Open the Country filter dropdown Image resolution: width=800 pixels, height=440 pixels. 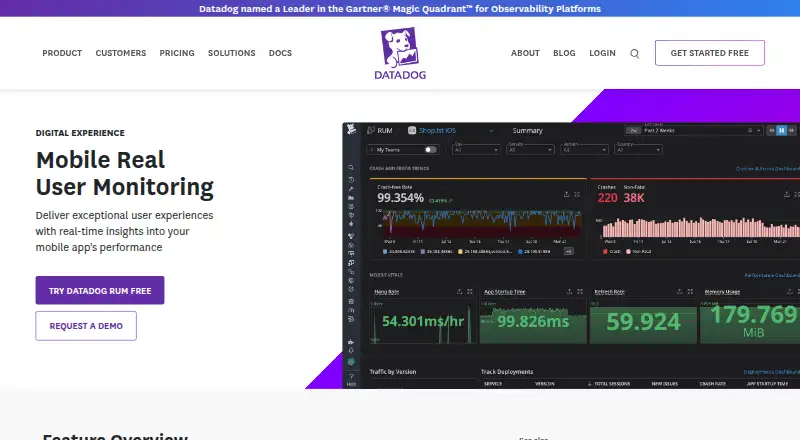(638, 150)
